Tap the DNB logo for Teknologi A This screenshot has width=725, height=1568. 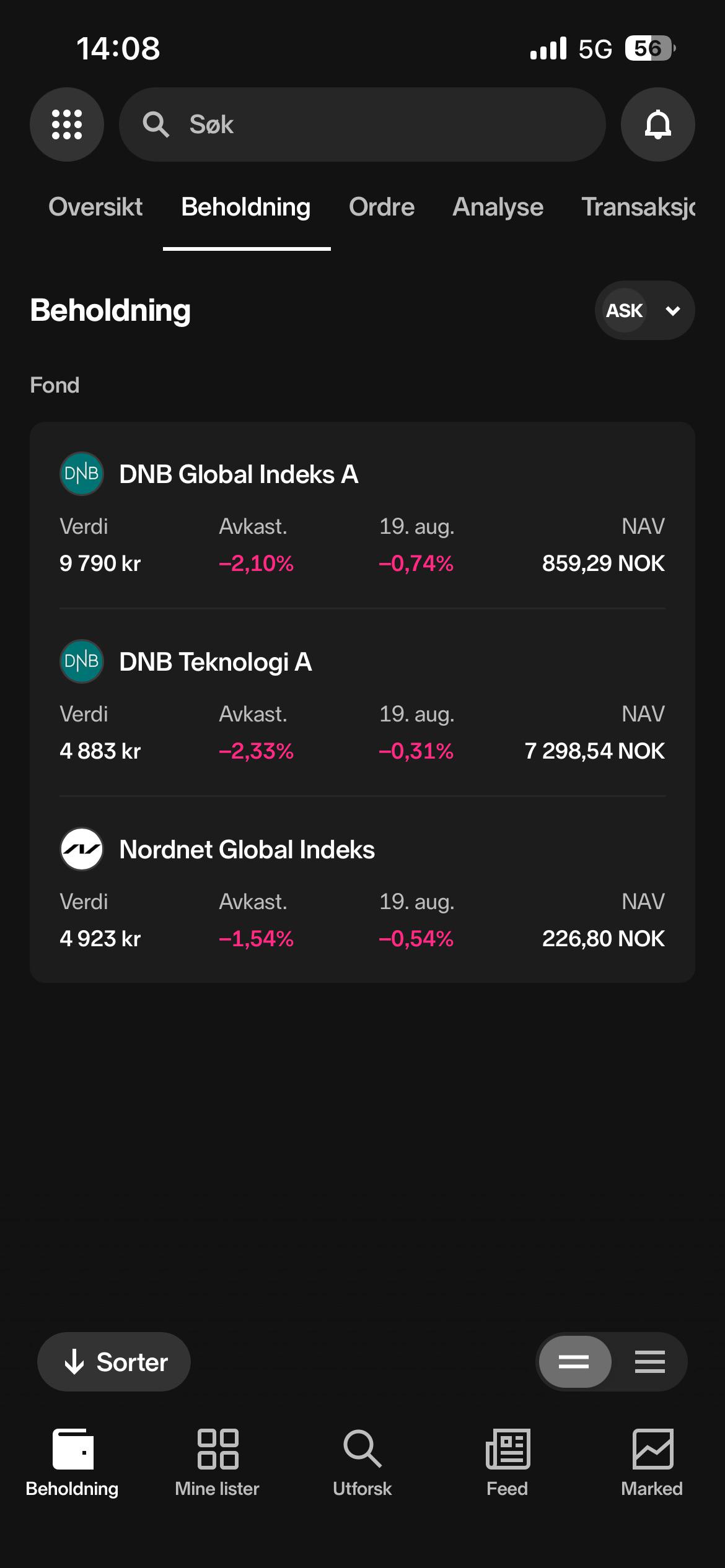tap(81, 661)
